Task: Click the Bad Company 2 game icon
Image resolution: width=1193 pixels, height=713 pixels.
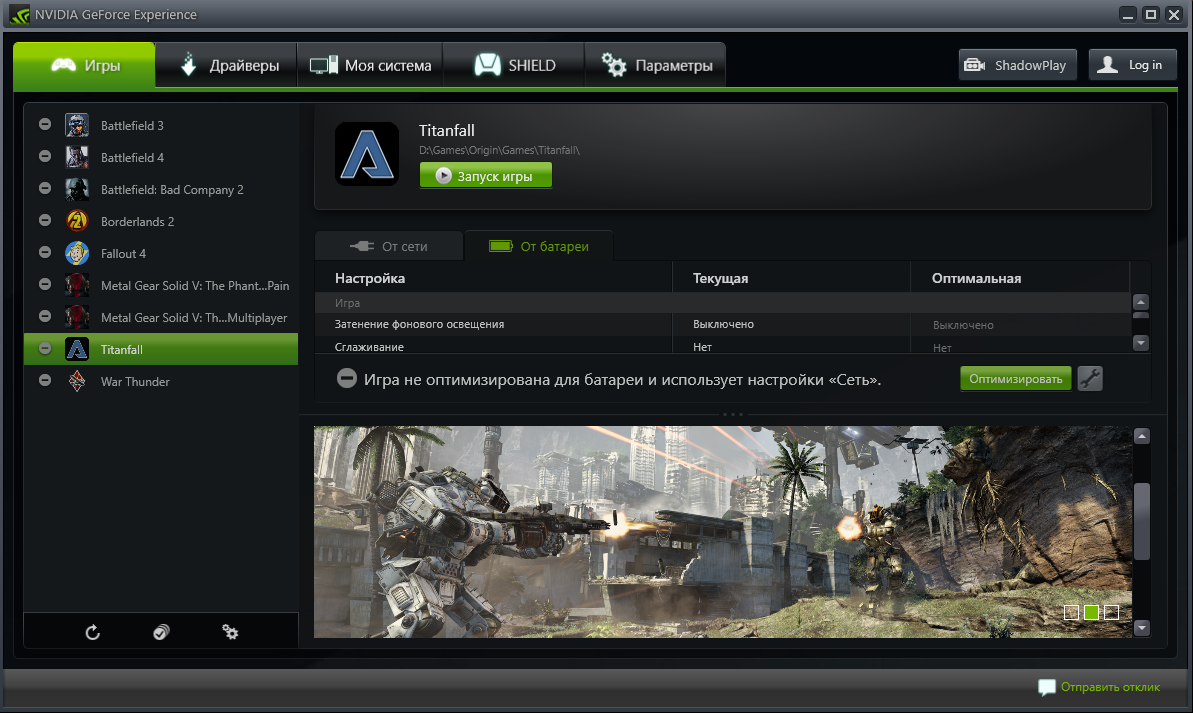Action: click(77, 189)
